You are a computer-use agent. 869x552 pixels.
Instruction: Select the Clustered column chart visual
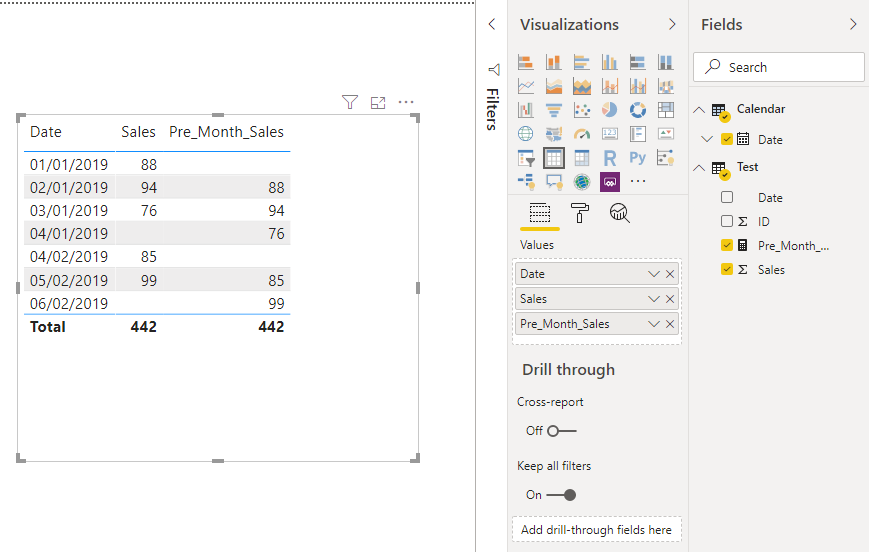(610, 62)
